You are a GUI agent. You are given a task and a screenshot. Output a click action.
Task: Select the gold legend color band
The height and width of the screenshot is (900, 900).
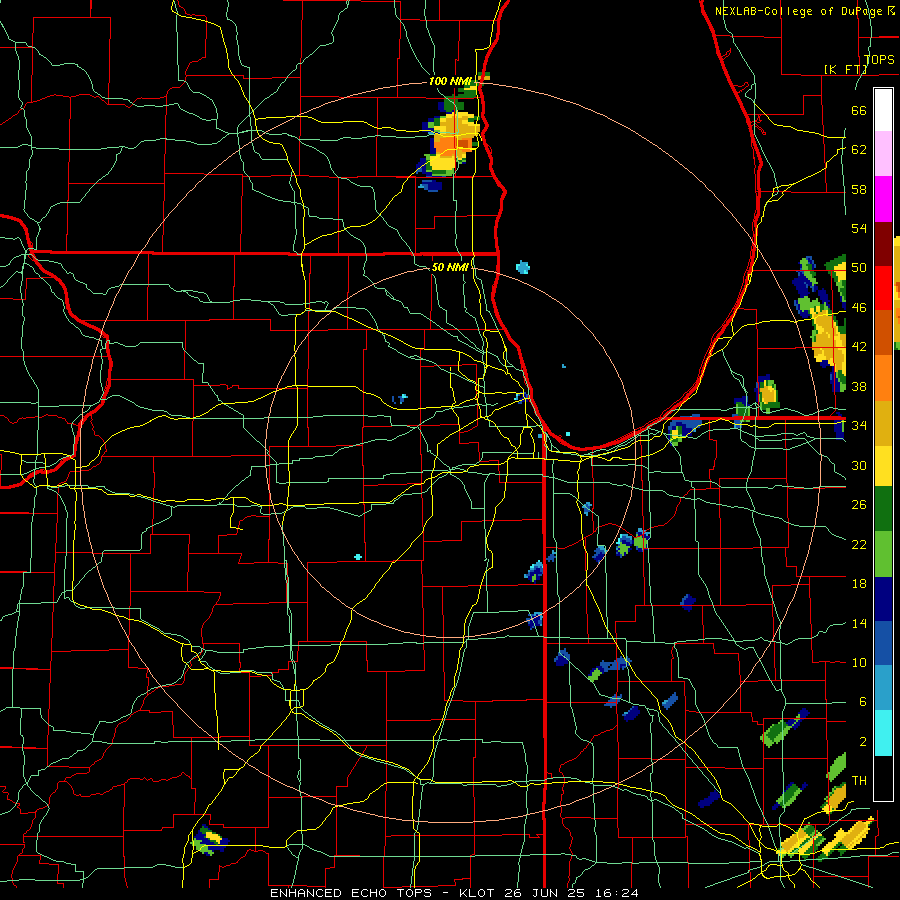883,422
